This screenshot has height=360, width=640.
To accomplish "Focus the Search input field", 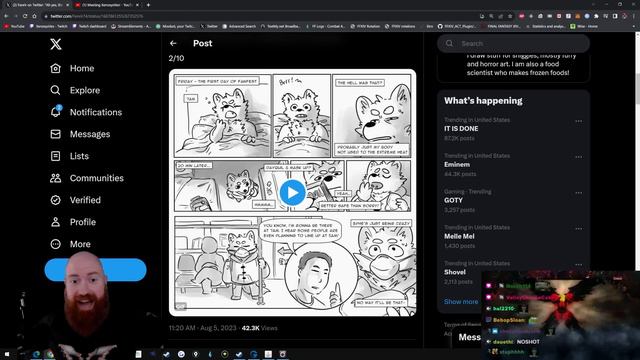I will click(x=513, y=44).
